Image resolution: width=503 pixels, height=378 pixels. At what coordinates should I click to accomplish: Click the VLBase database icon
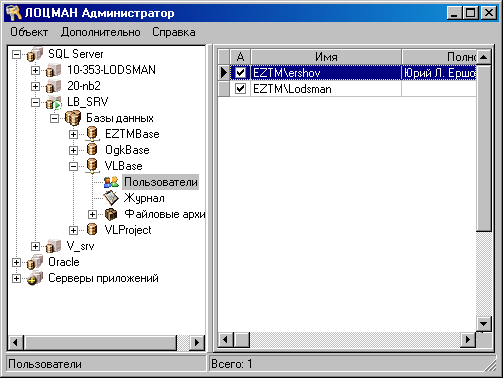92,166
